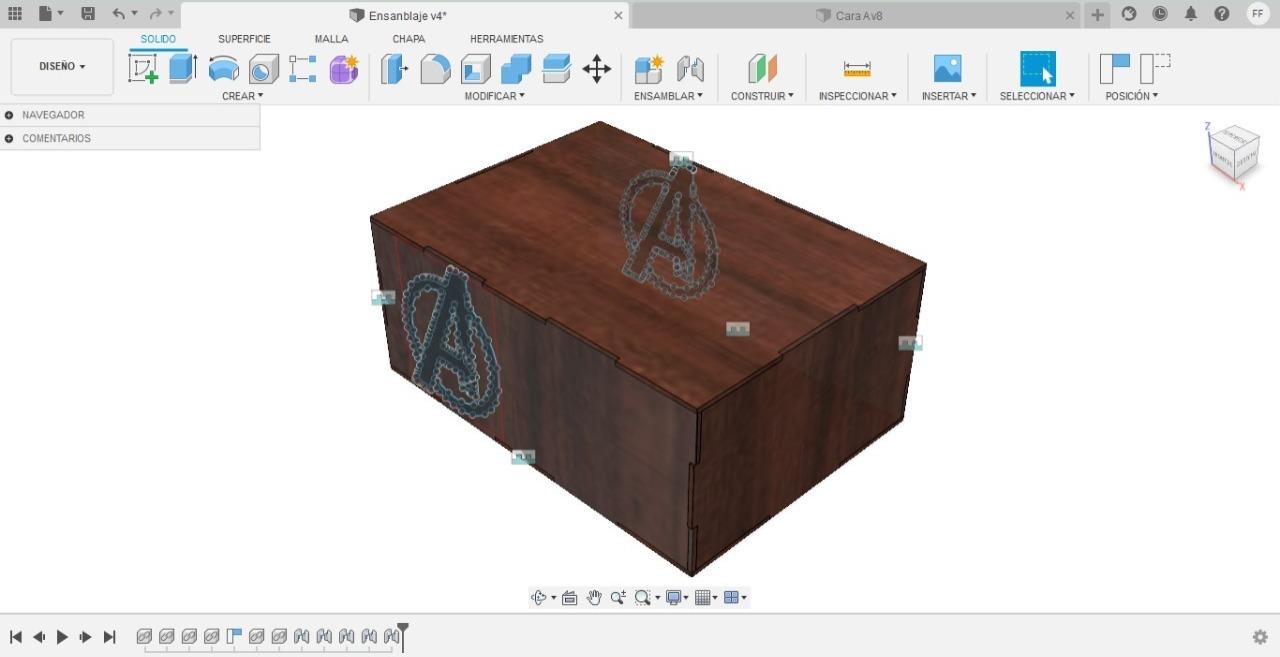
Task: Open the Help question mark menu
Action: coord(1222,14)
